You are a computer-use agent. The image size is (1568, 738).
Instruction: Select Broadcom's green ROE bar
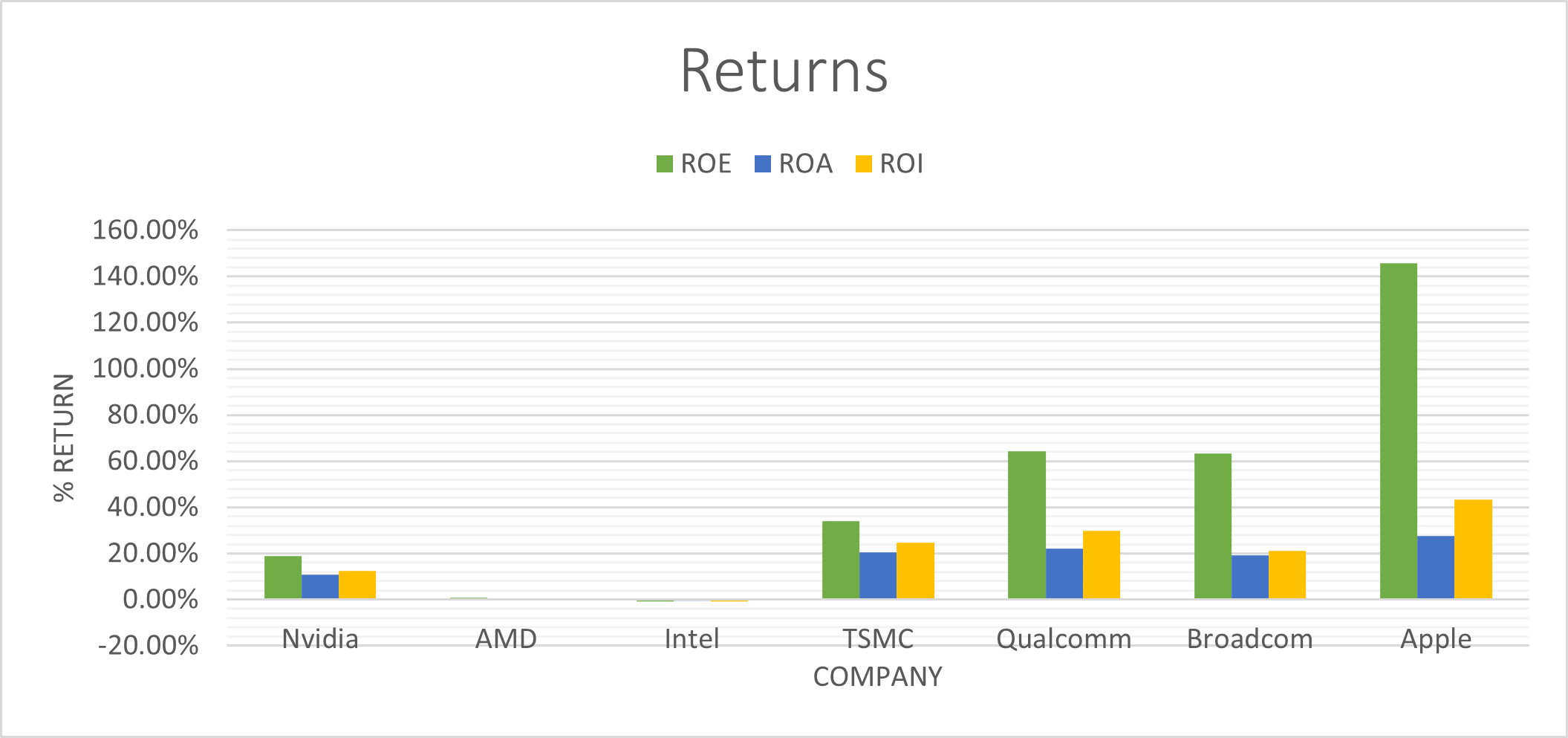click(1212, 526)
